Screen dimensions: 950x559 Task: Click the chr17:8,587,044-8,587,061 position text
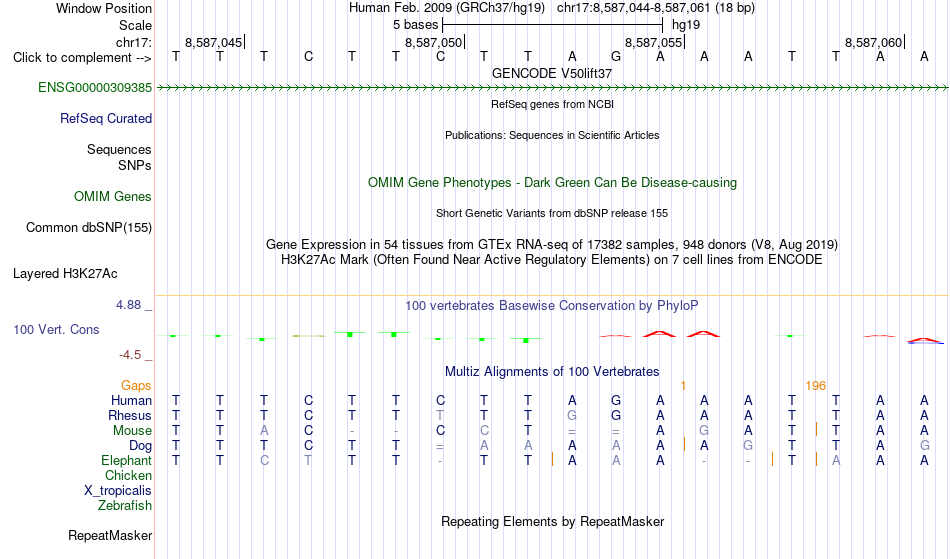point(656,8)
